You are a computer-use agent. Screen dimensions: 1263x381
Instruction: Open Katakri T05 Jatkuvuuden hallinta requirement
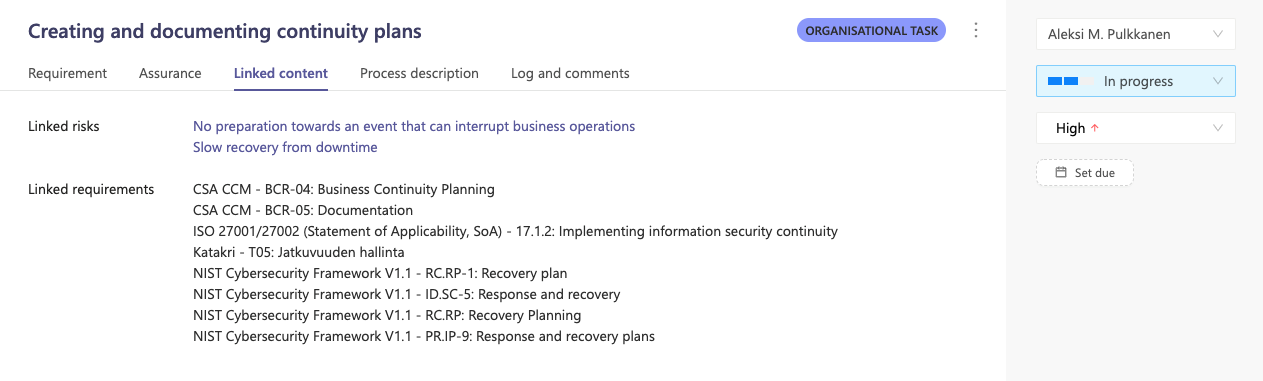click(299, 252)
